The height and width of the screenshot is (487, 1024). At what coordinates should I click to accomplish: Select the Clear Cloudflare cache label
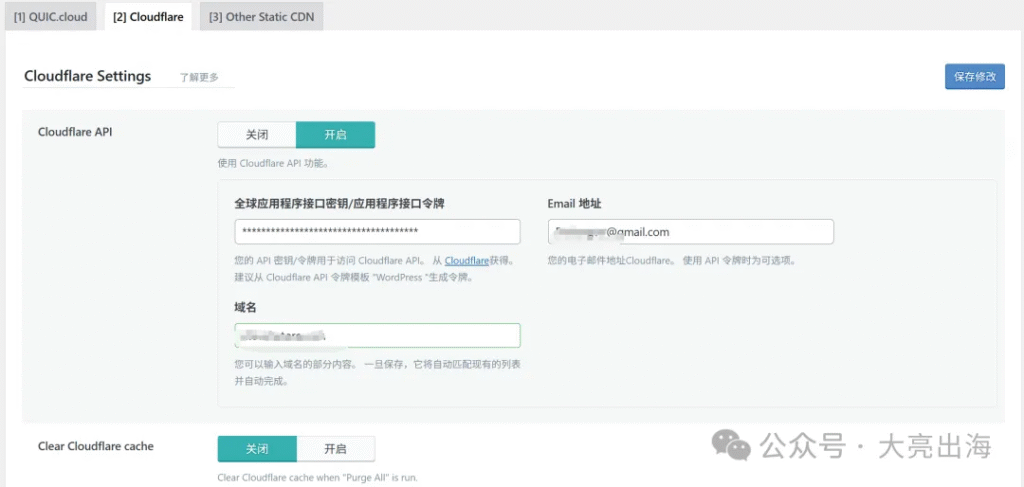coord(96,447)
